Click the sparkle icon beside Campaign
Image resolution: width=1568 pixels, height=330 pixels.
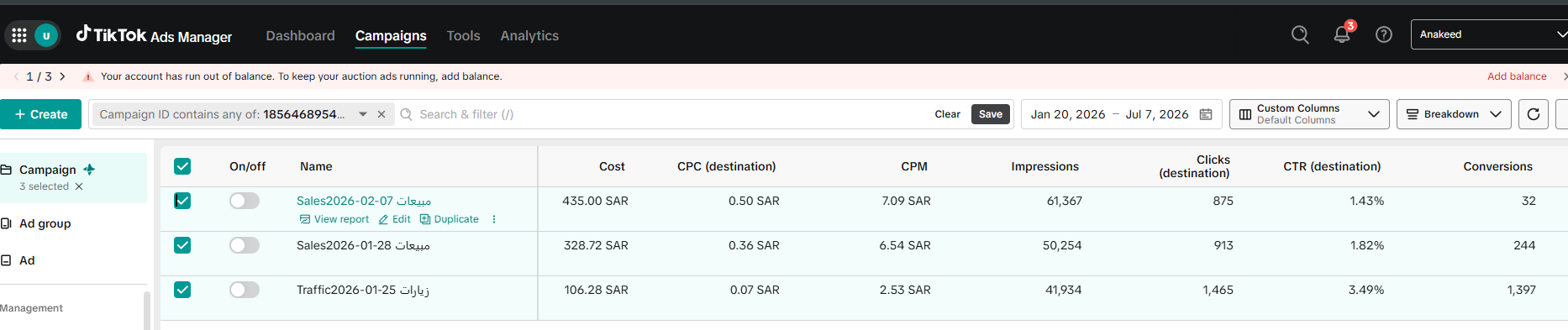pos(89,170)
